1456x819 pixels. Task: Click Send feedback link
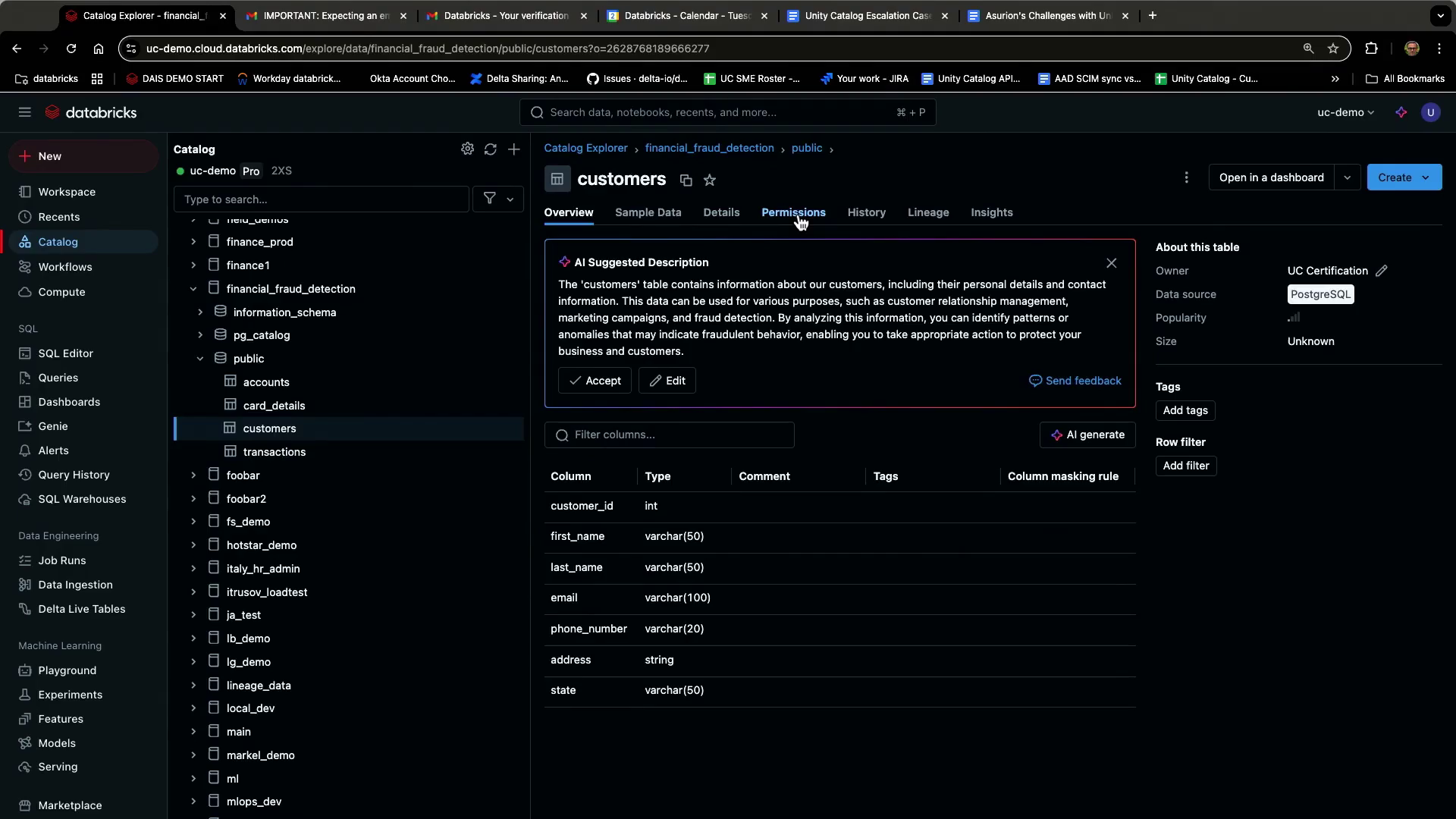[x=1075, y=381]
